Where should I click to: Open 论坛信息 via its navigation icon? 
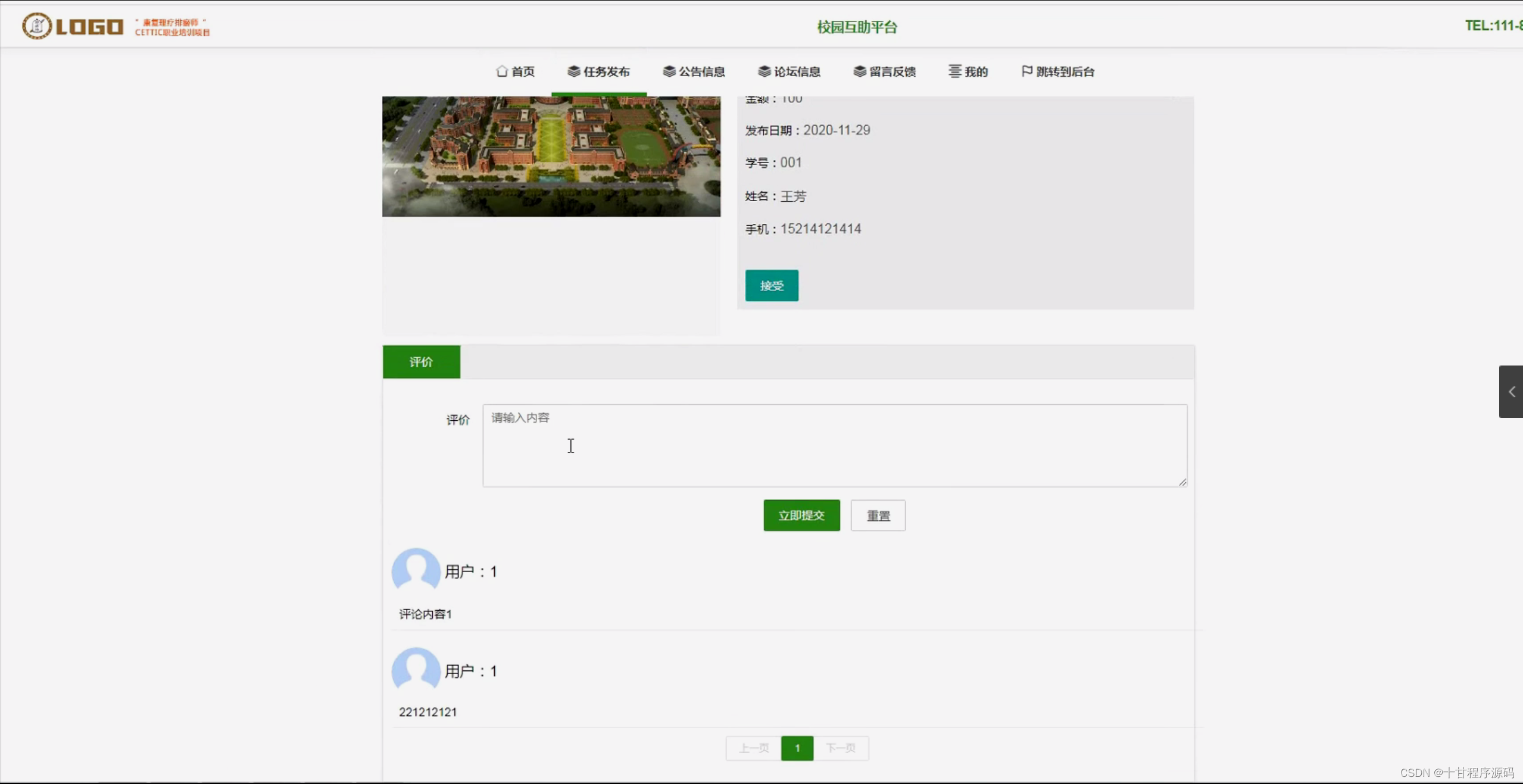coord(764,71)
